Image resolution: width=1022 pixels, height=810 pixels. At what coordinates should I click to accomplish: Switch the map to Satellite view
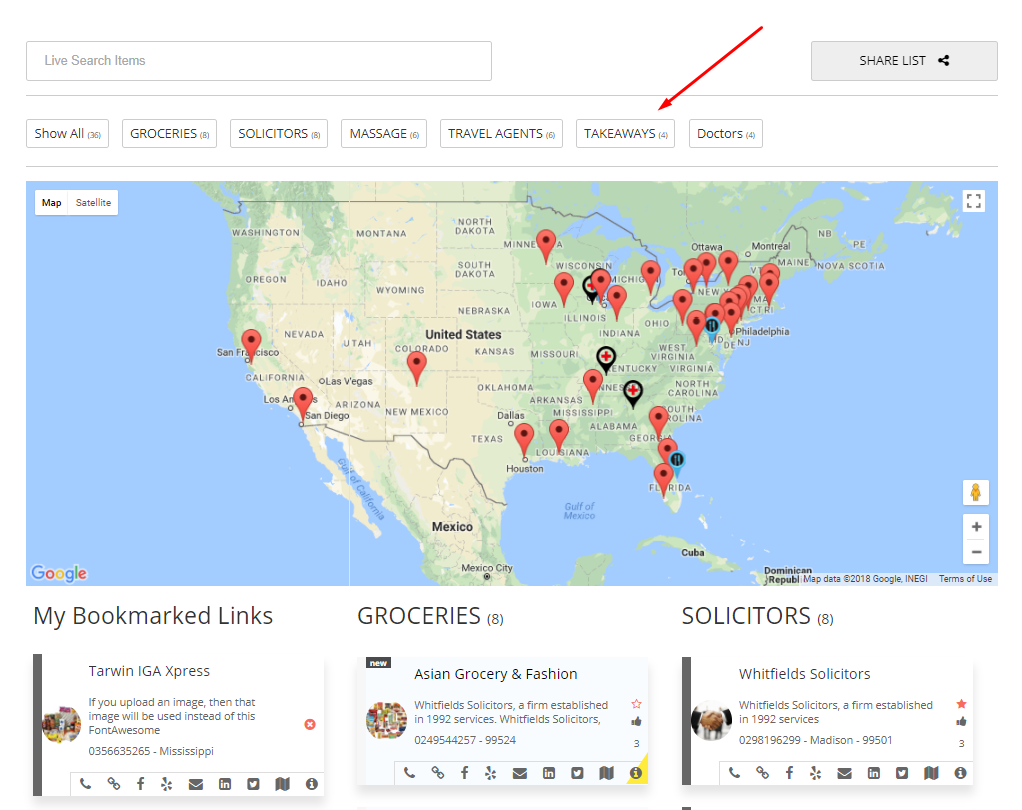pos(93,203)
